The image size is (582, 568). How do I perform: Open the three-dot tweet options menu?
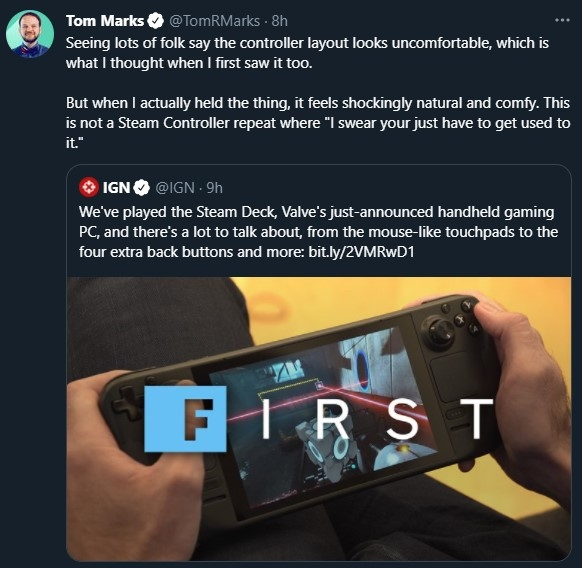click(x=562, y=20)
